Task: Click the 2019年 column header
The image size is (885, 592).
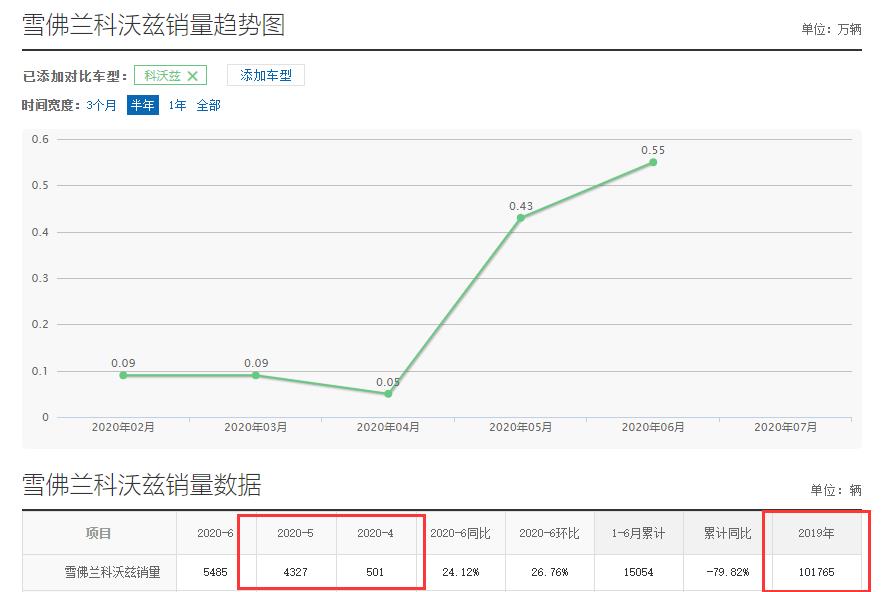Action: 816,533
